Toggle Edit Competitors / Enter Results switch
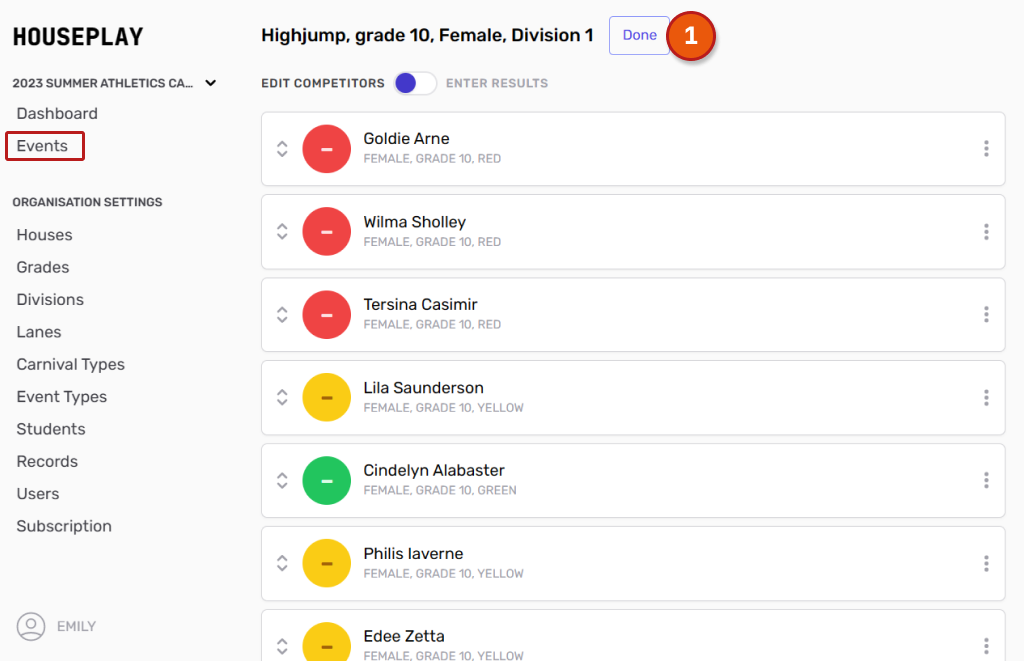 [x=415, y=83]
